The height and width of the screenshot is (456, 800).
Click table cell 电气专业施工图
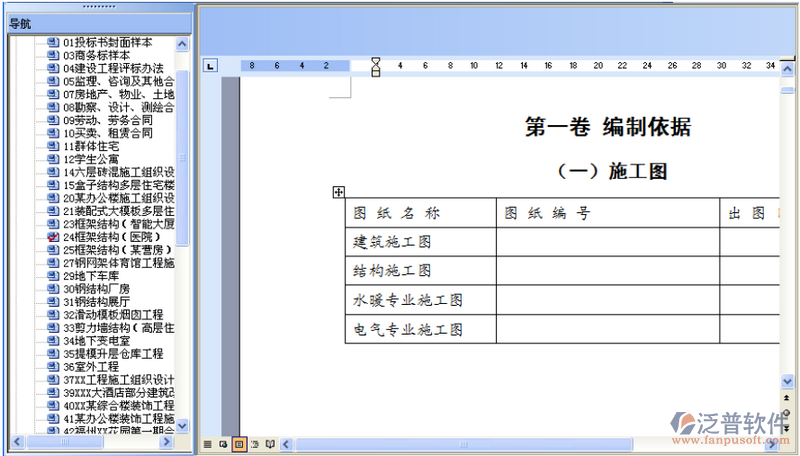coord(421,329)
